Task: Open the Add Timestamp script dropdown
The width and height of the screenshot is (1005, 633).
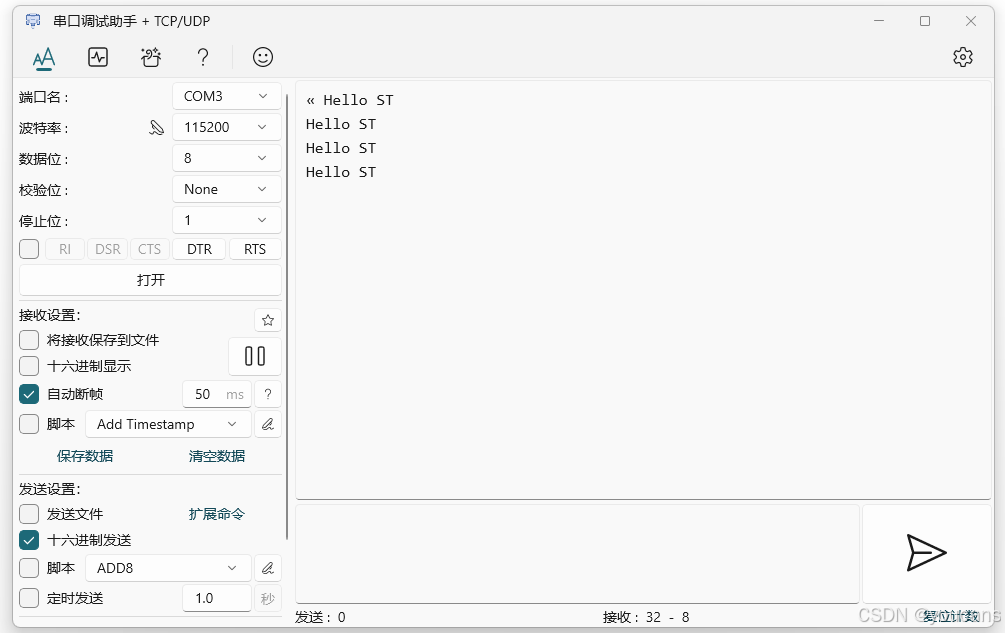Action: (x=168, y=423)
